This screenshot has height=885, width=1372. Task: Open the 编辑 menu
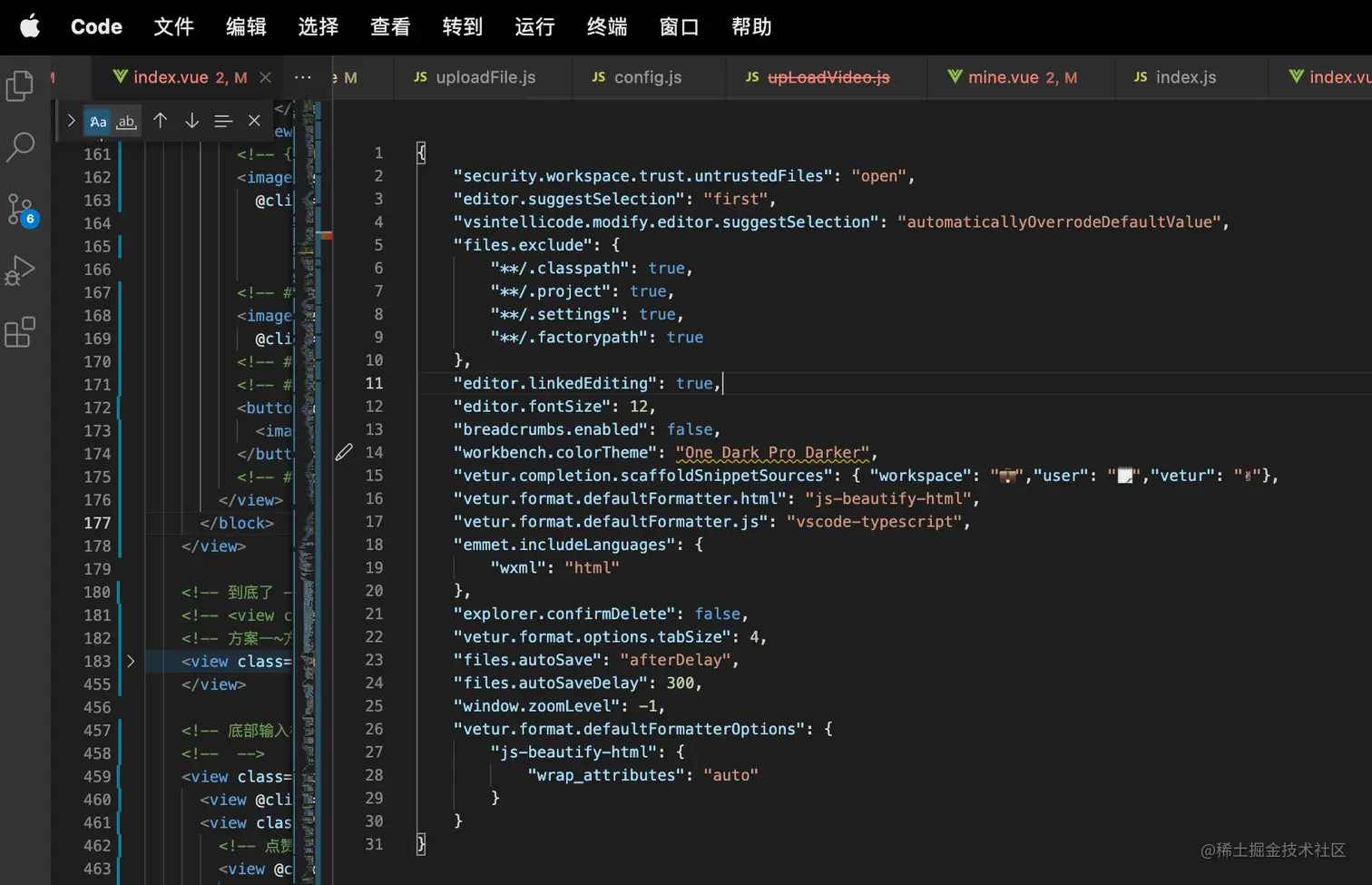click(246, 26)
